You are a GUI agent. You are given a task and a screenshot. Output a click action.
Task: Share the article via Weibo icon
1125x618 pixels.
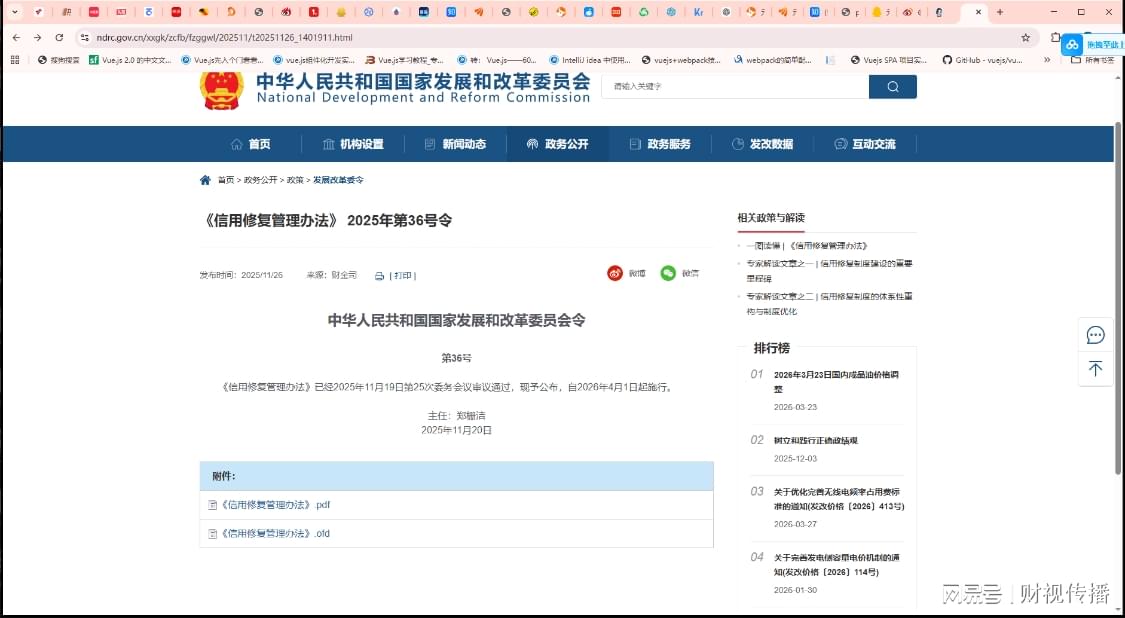[x=615, y=273]
